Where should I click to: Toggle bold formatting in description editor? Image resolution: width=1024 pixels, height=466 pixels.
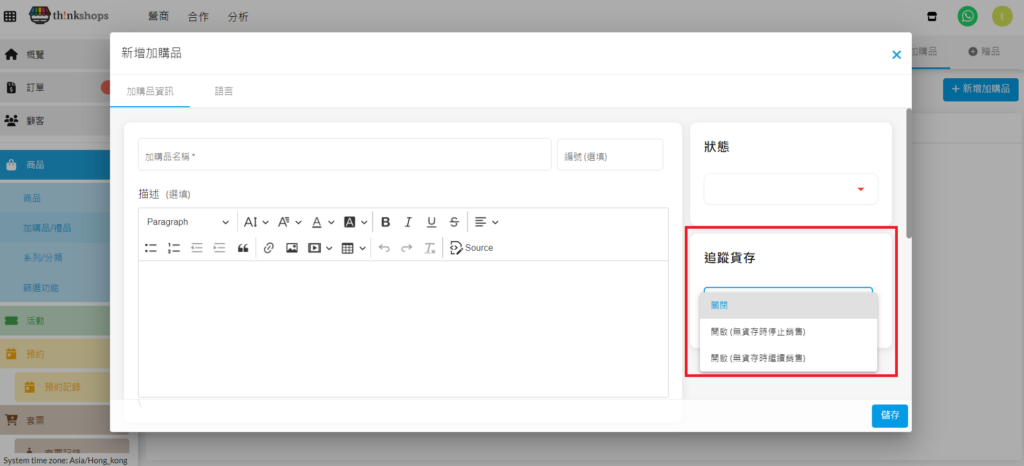coord(385,222)
